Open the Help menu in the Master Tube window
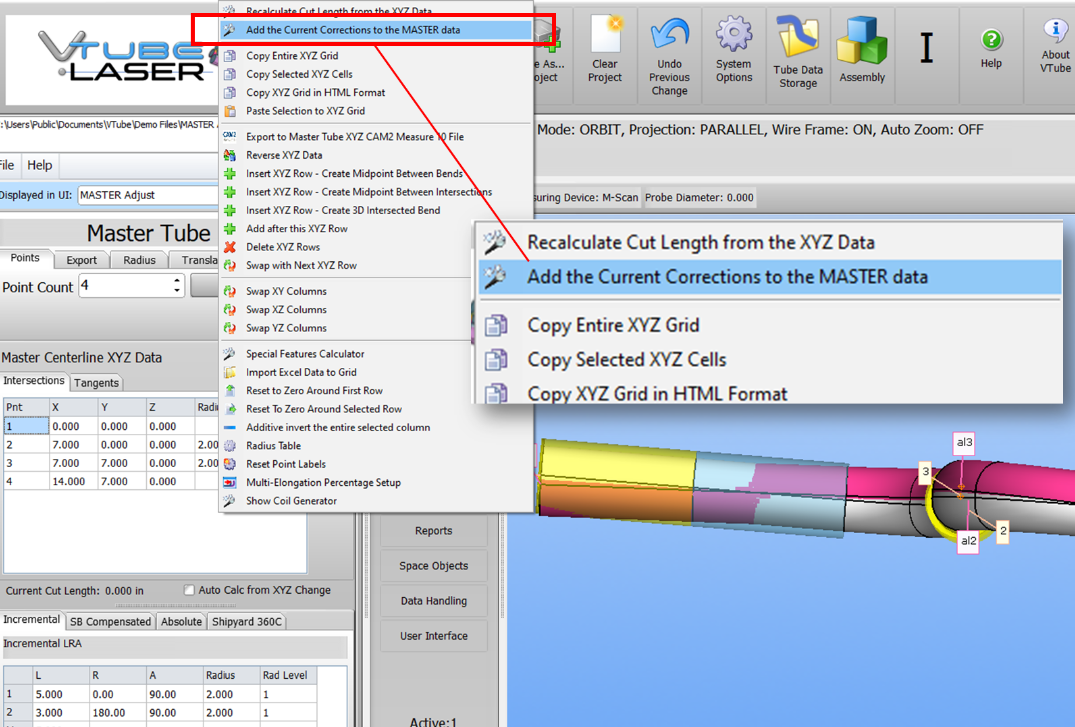Screen dimensions: 1075x727 40,165
